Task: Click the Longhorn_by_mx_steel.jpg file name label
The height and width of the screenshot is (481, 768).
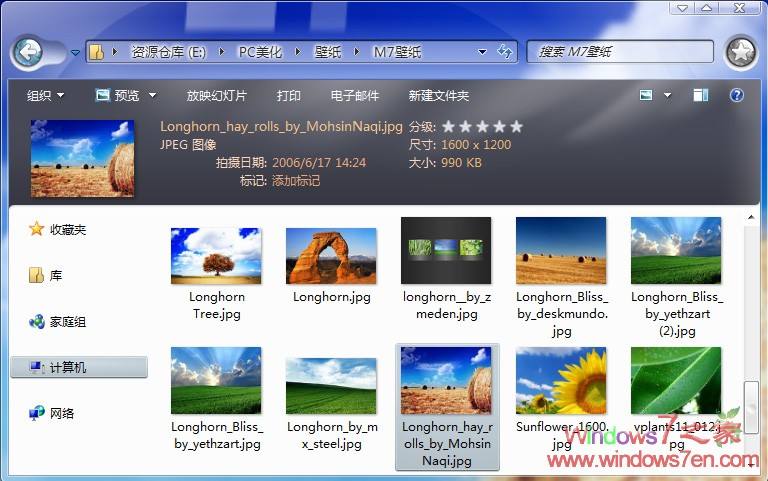Action: (332, 435)
